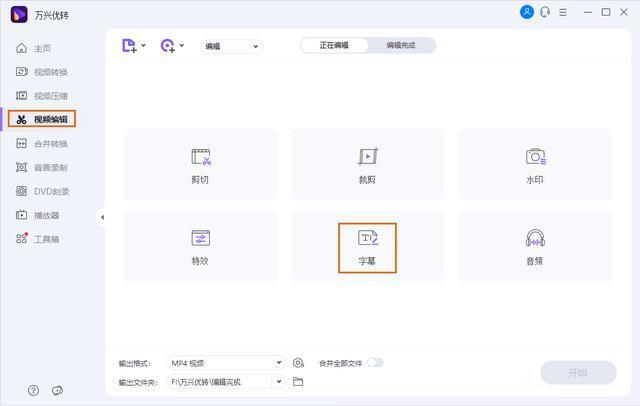Expand load disc dropdown arrow

point(182,45)
